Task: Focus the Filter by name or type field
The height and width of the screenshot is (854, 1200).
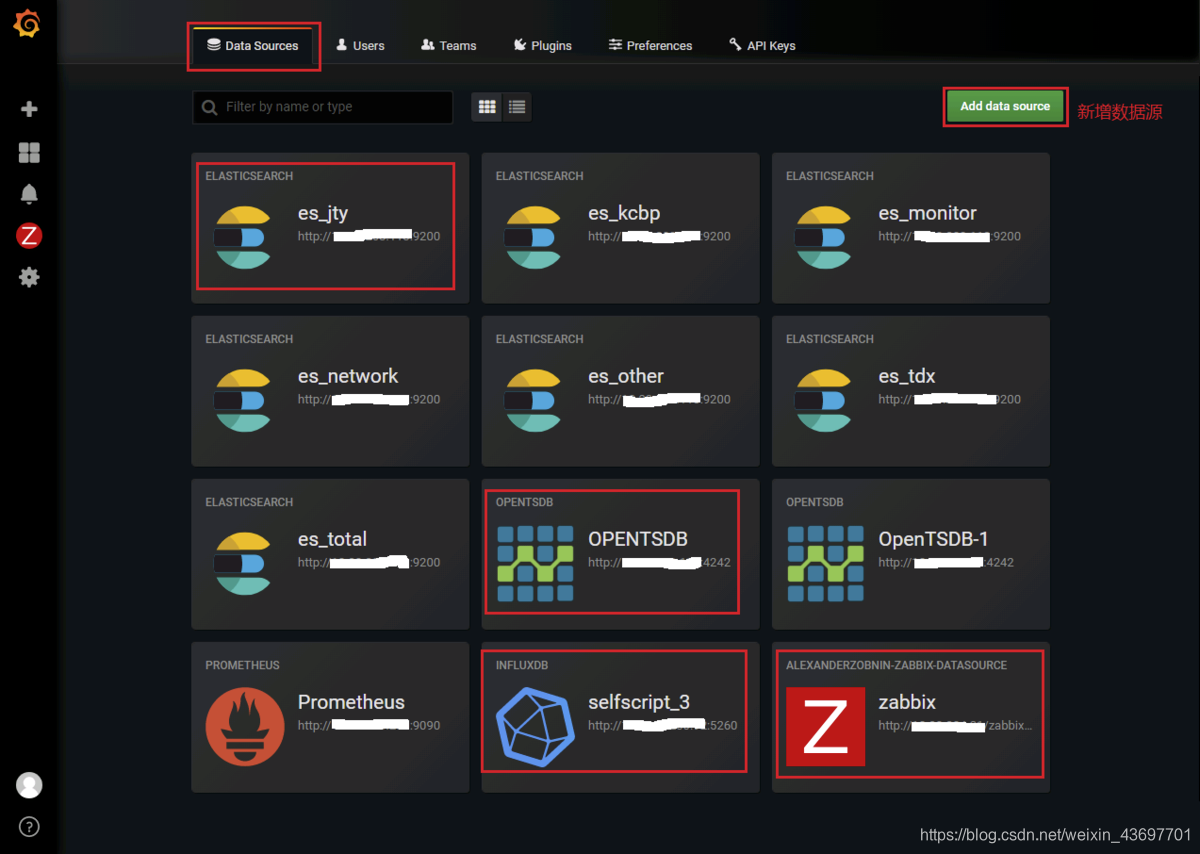Action: 322,107
